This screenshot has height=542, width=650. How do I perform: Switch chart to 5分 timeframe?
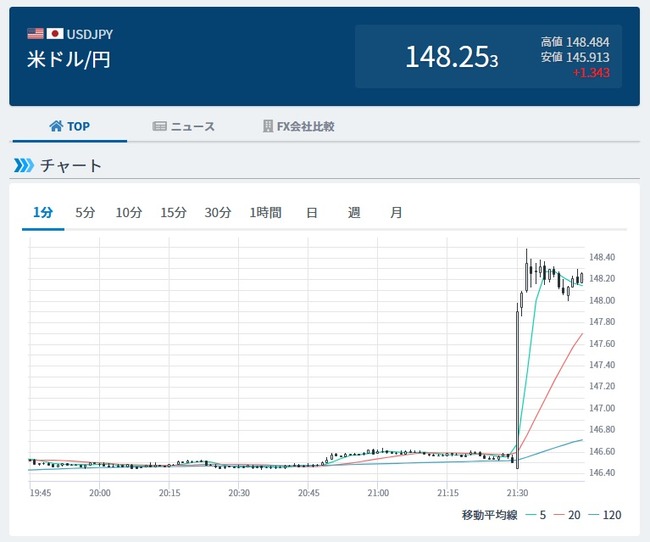85,212
